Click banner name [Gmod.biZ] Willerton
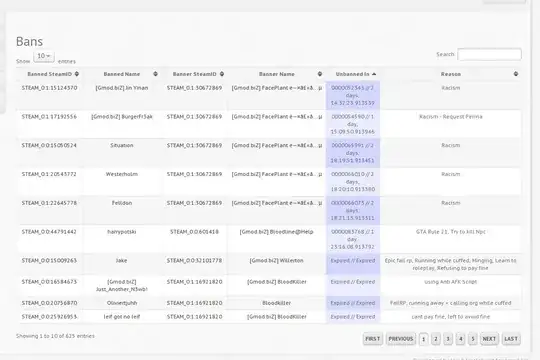Screen dimensions: 540x360 tap(277, 261)
